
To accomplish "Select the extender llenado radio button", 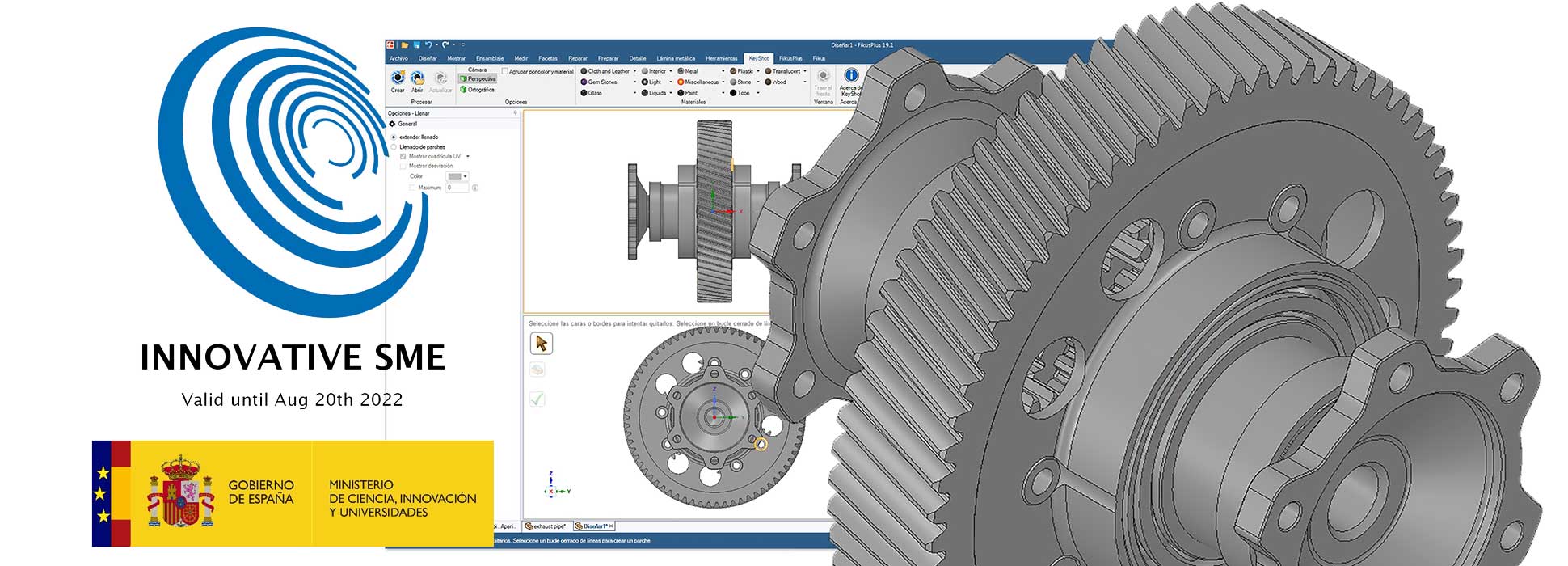I will pyautogui.click(x=394, y=137).
